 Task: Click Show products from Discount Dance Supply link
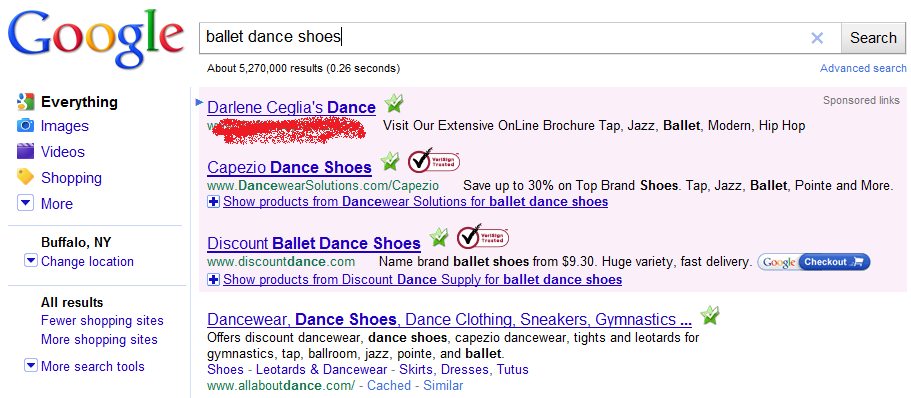point(422,280)
